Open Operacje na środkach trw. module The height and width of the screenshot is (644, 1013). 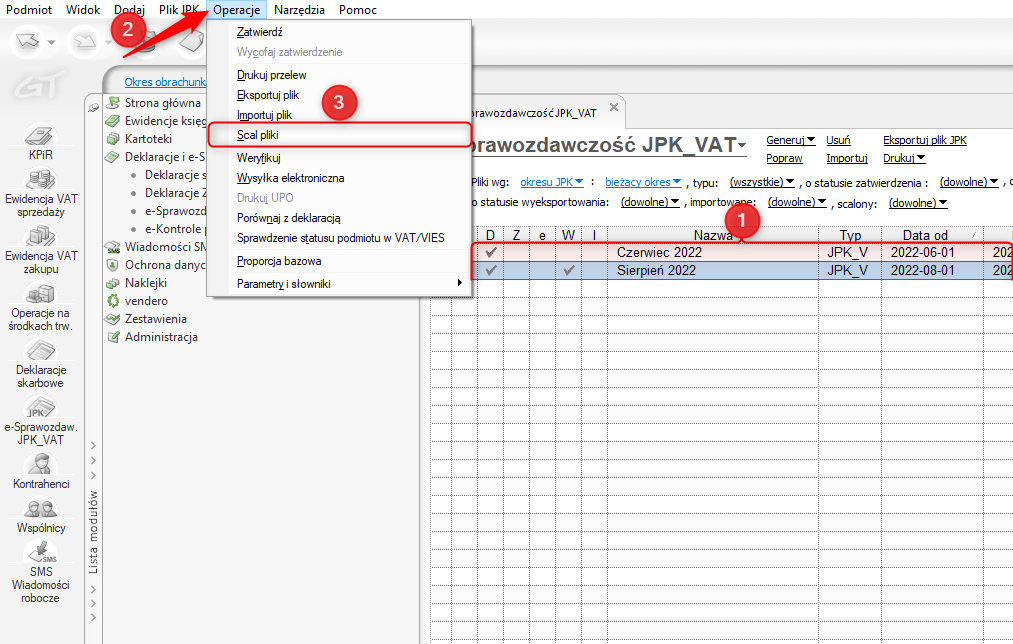click(x=41, y=306)
